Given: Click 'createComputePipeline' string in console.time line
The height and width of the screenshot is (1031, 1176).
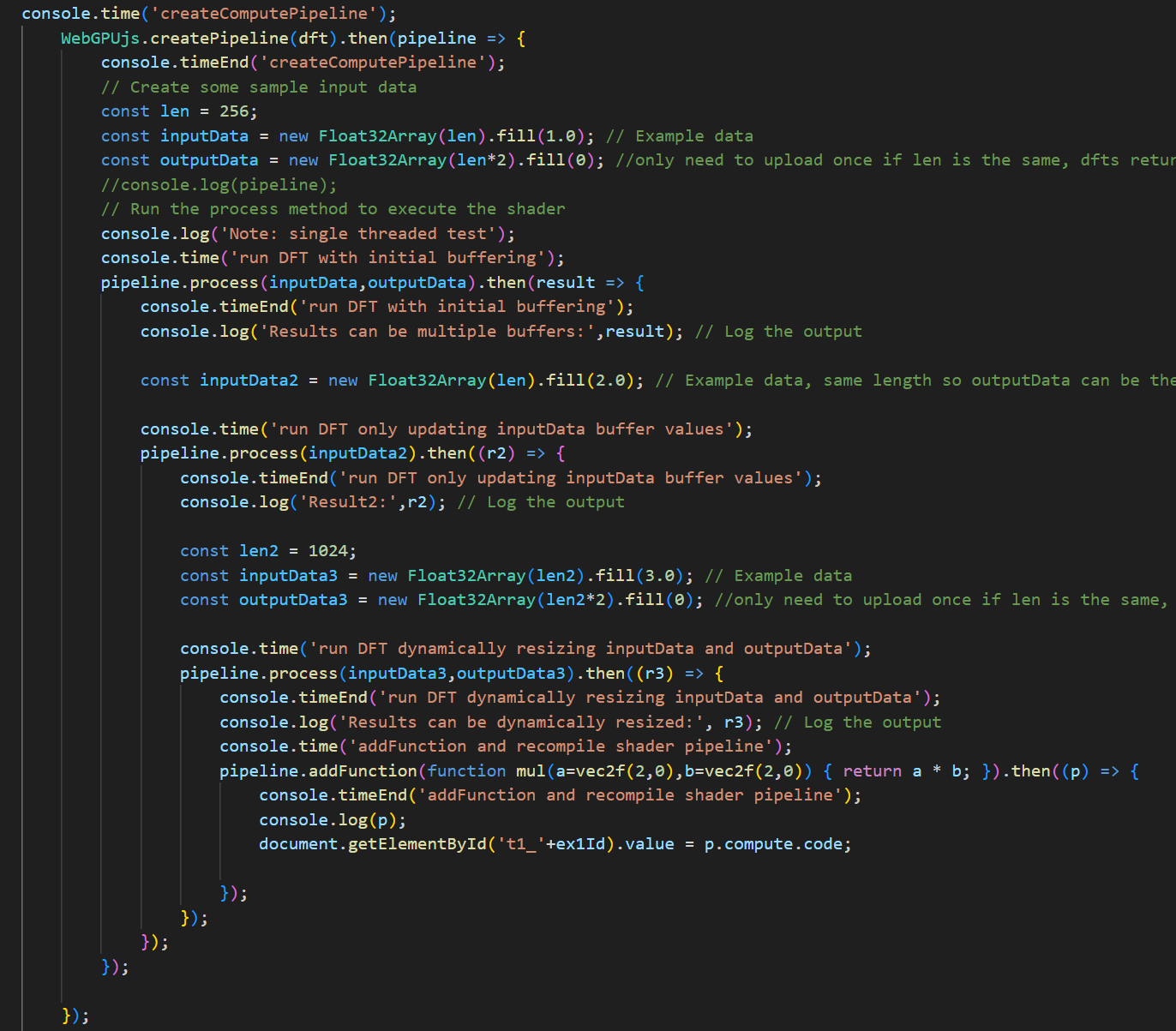Looking at the screenshot, I should [x=264, y=14].
